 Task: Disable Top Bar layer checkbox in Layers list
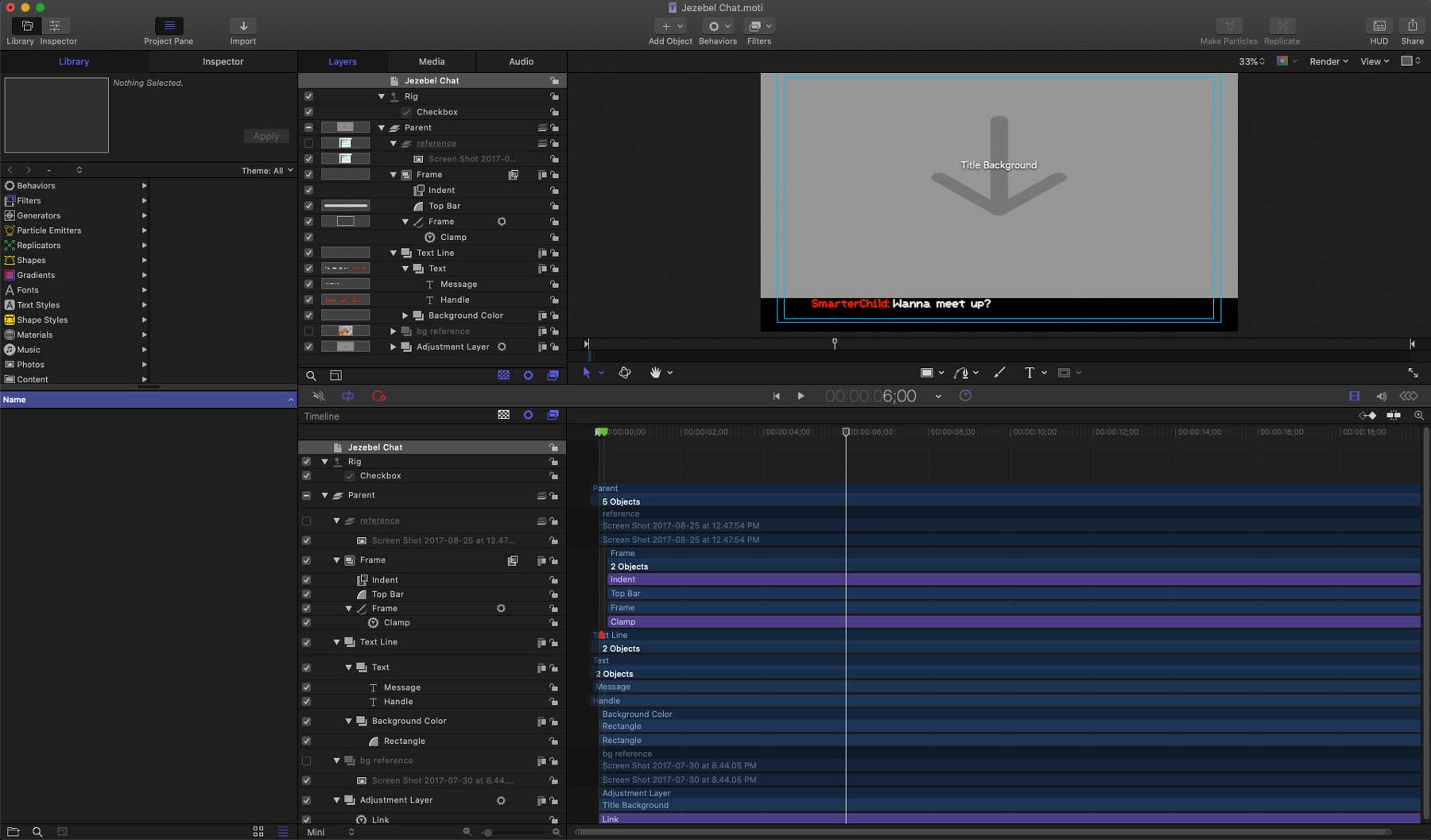[308, 206]
